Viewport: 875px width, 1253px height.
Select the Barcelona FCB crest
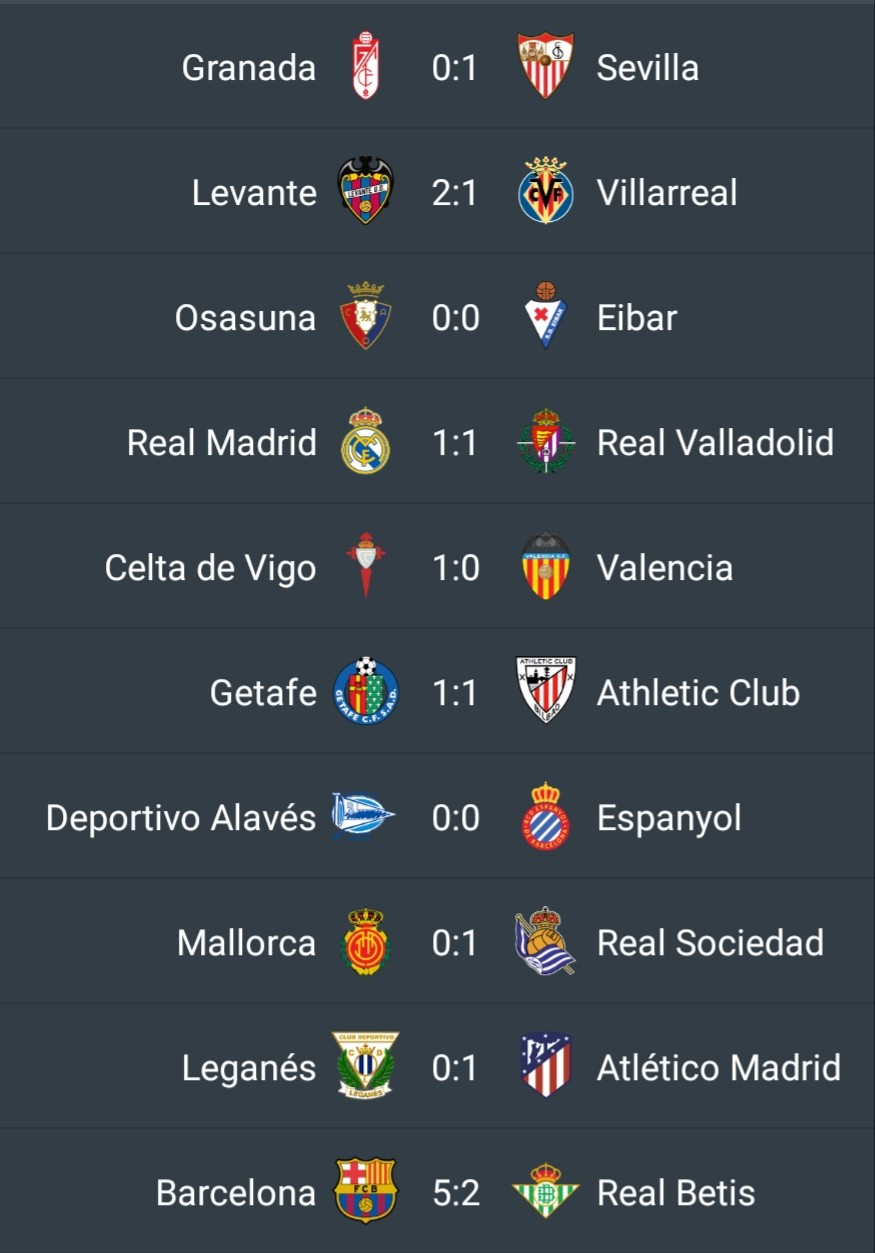tap(365, 1191)
